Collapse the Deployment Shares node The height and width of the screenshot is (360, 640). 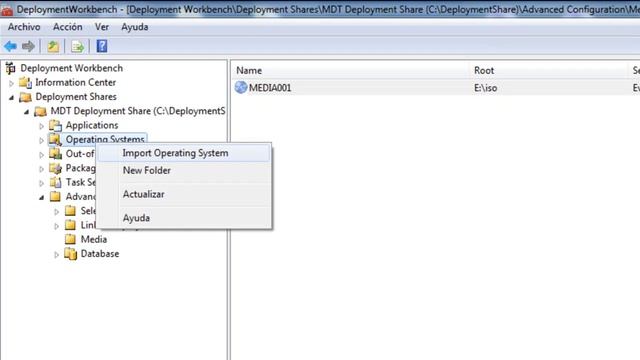tap(11, 98)
